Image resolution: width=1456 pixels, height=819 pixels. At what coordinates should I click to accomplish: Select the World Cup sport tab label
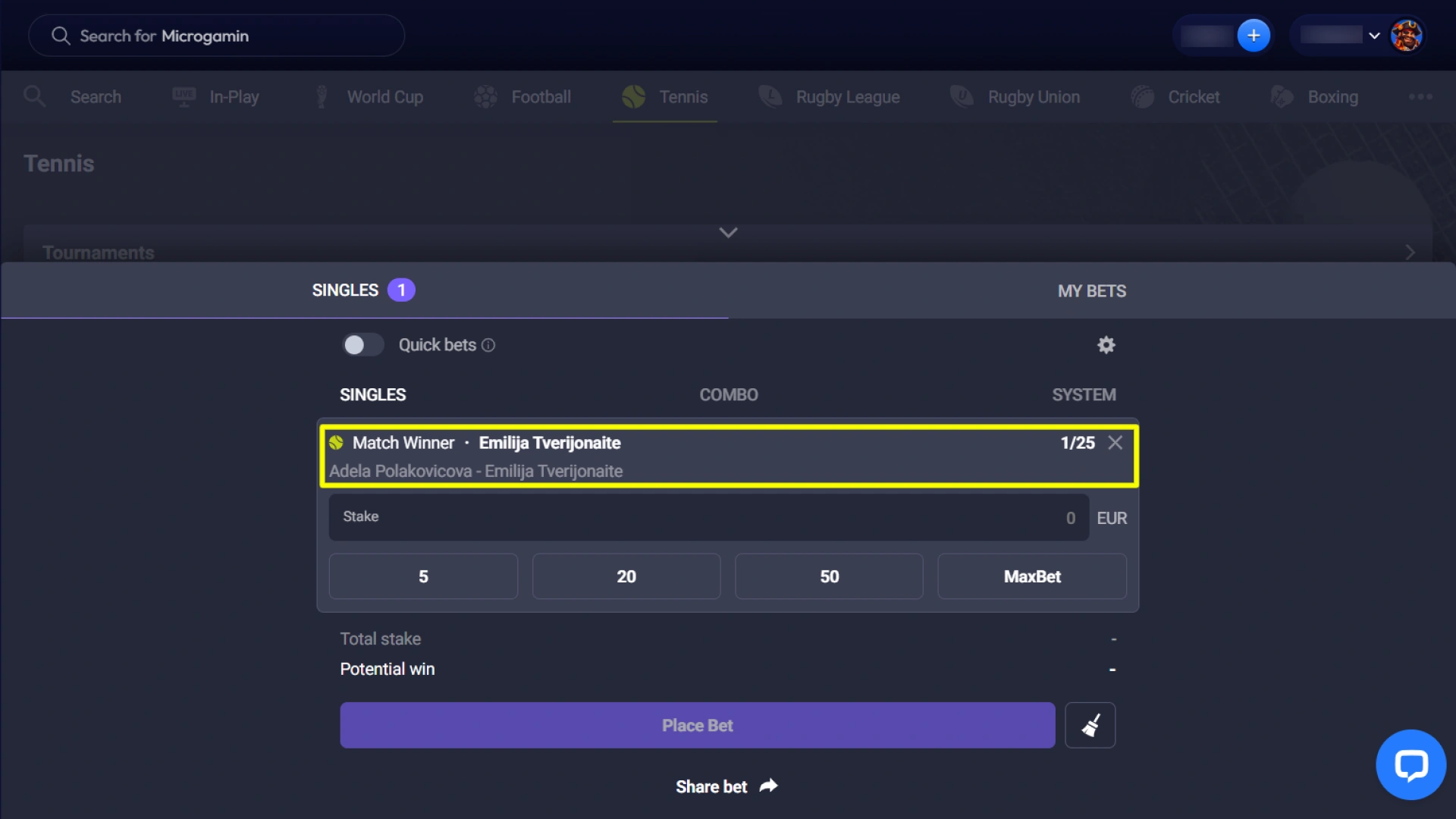click(x=385, y=97)
